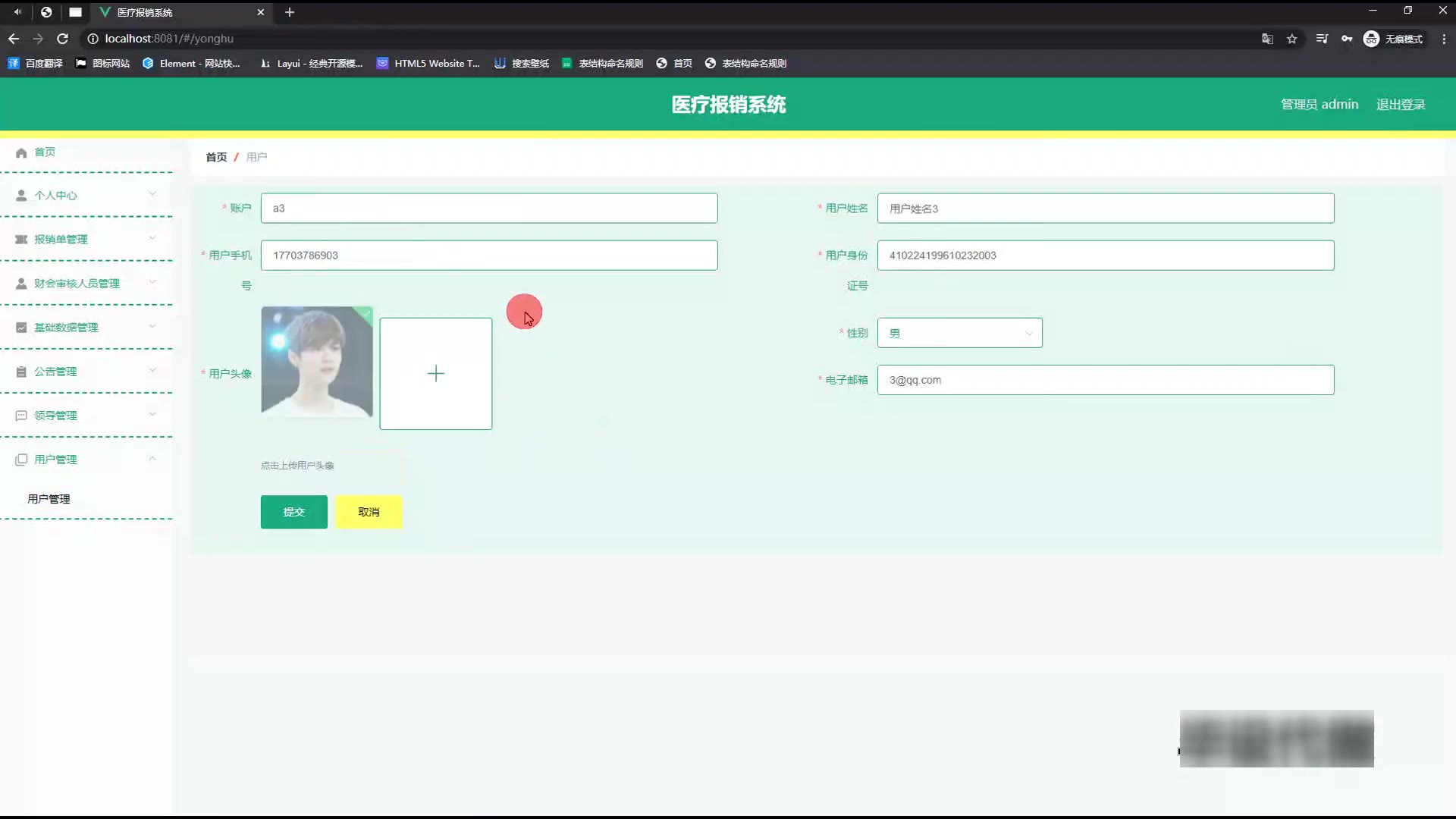Click the person icon next to 个人中心
This screenshot has height=819, width=1456.
(x=21, y=196)
